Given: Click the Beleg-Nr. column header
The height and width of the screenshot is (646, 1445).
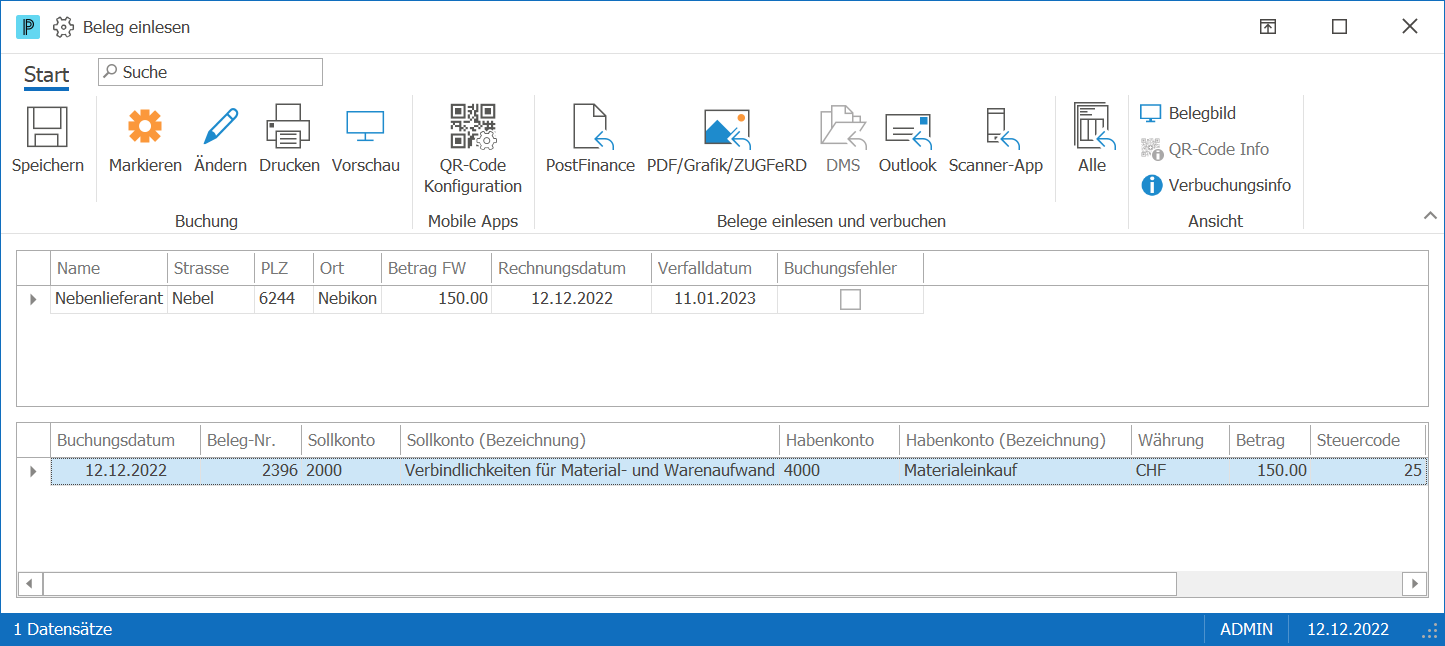Looking at the screenshot, I should click(251, 440).
